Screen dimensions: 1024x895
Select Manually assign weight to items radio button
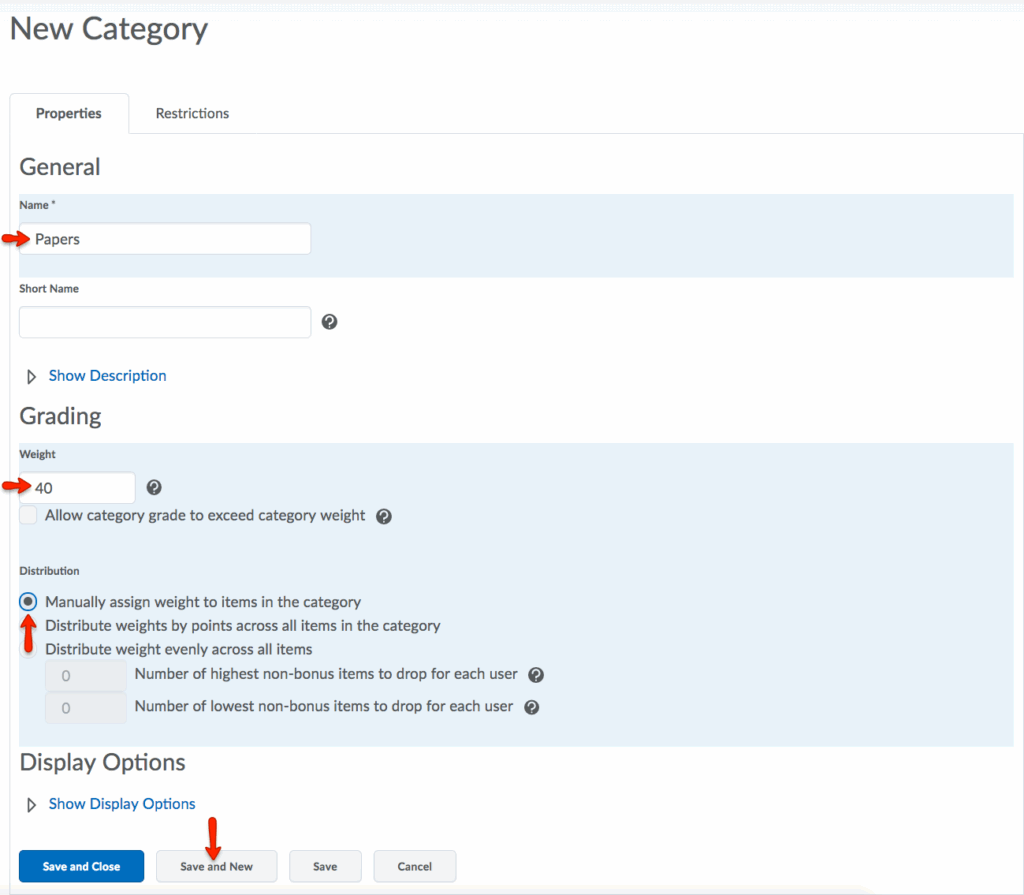[x=29, y=602]
